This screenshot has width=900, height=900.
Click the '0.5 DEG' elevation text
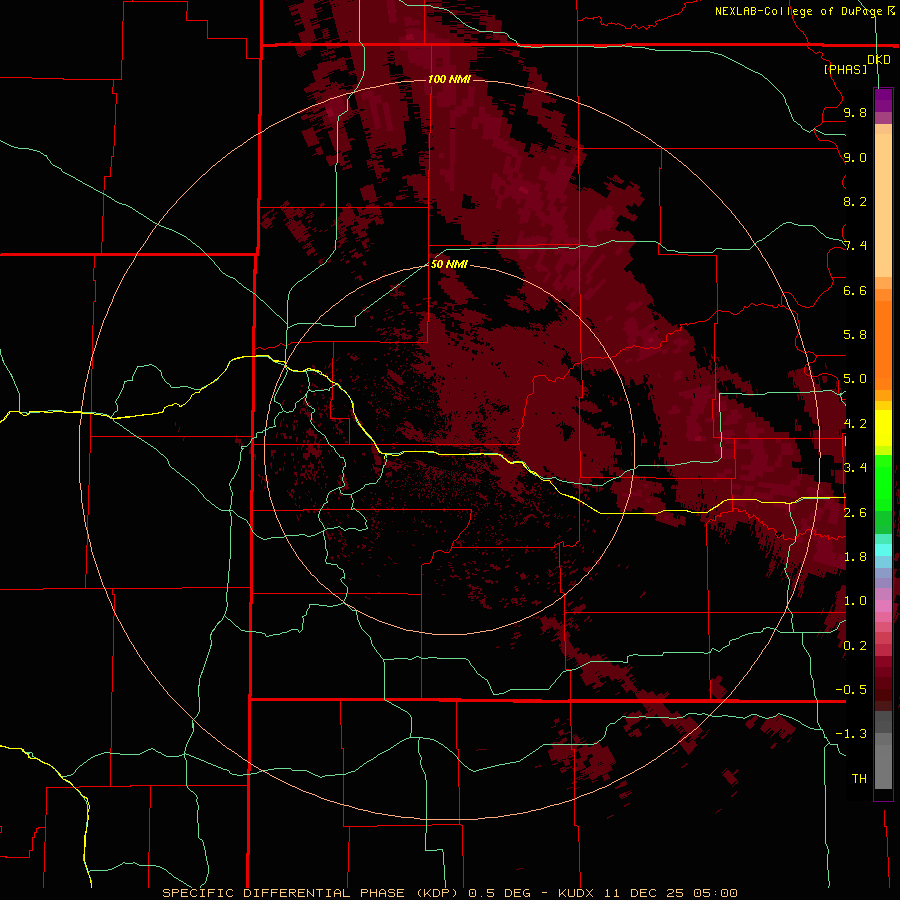[499, 893]
